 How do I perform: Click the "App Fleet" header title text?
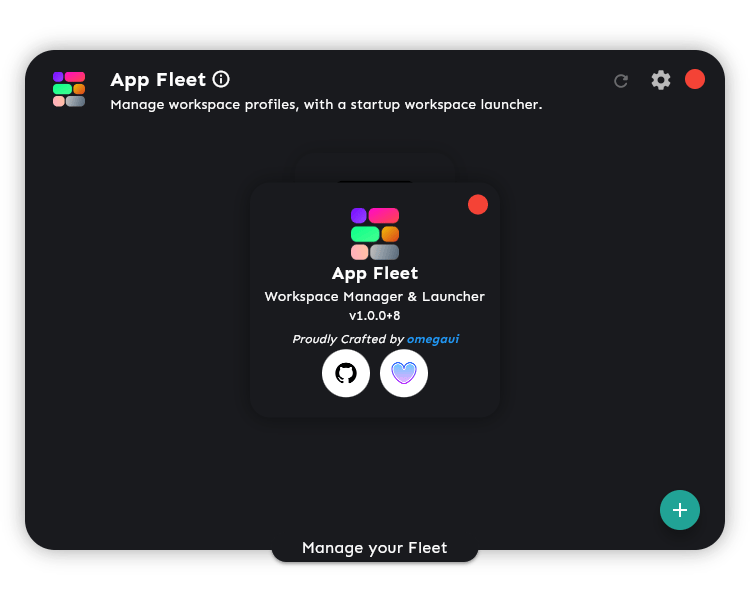(158, 80)
